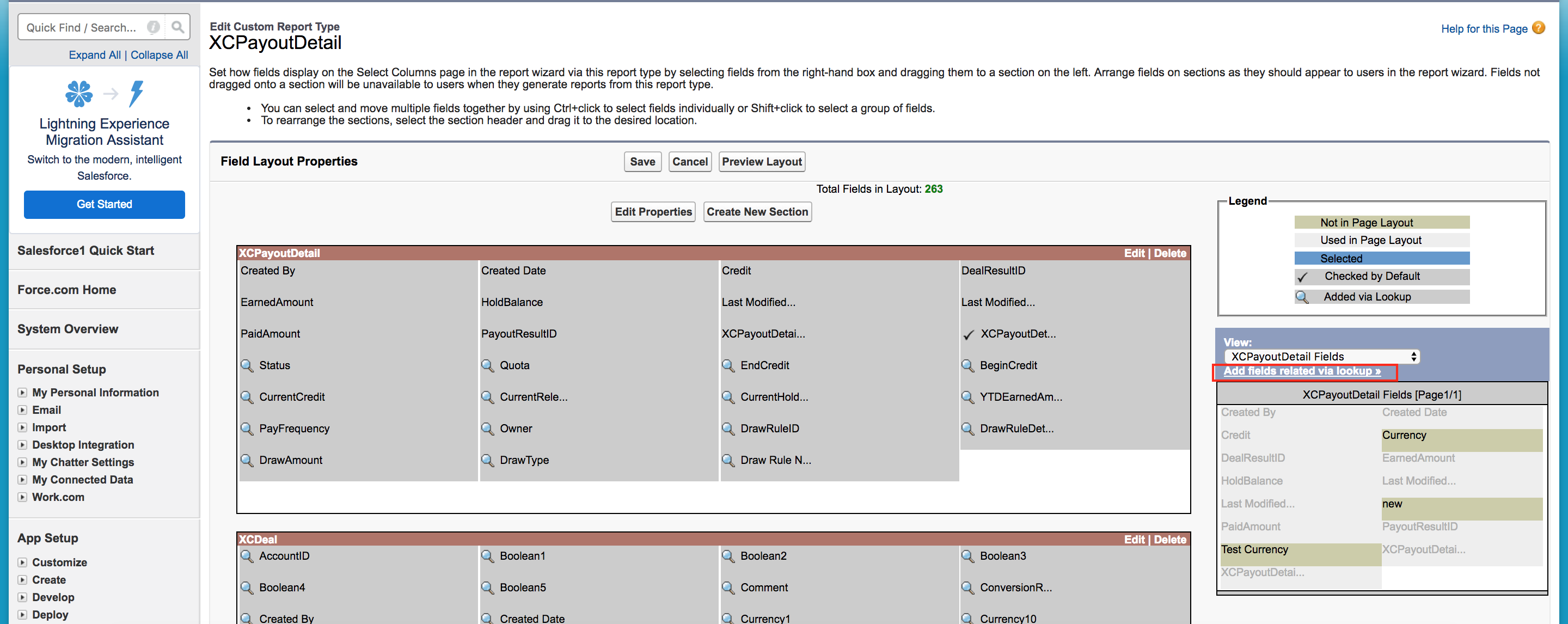Click the lookup icon beside ConversionR... field
1568x624 pixels.
coord(967,588)
